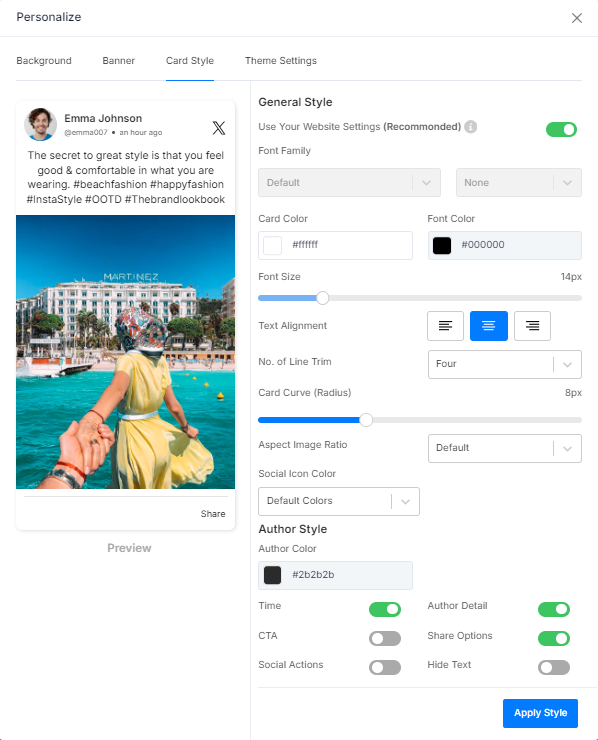The image size is (598, 740).
Task: Enable the Hide Text toggle
Action: click(554, 667)
